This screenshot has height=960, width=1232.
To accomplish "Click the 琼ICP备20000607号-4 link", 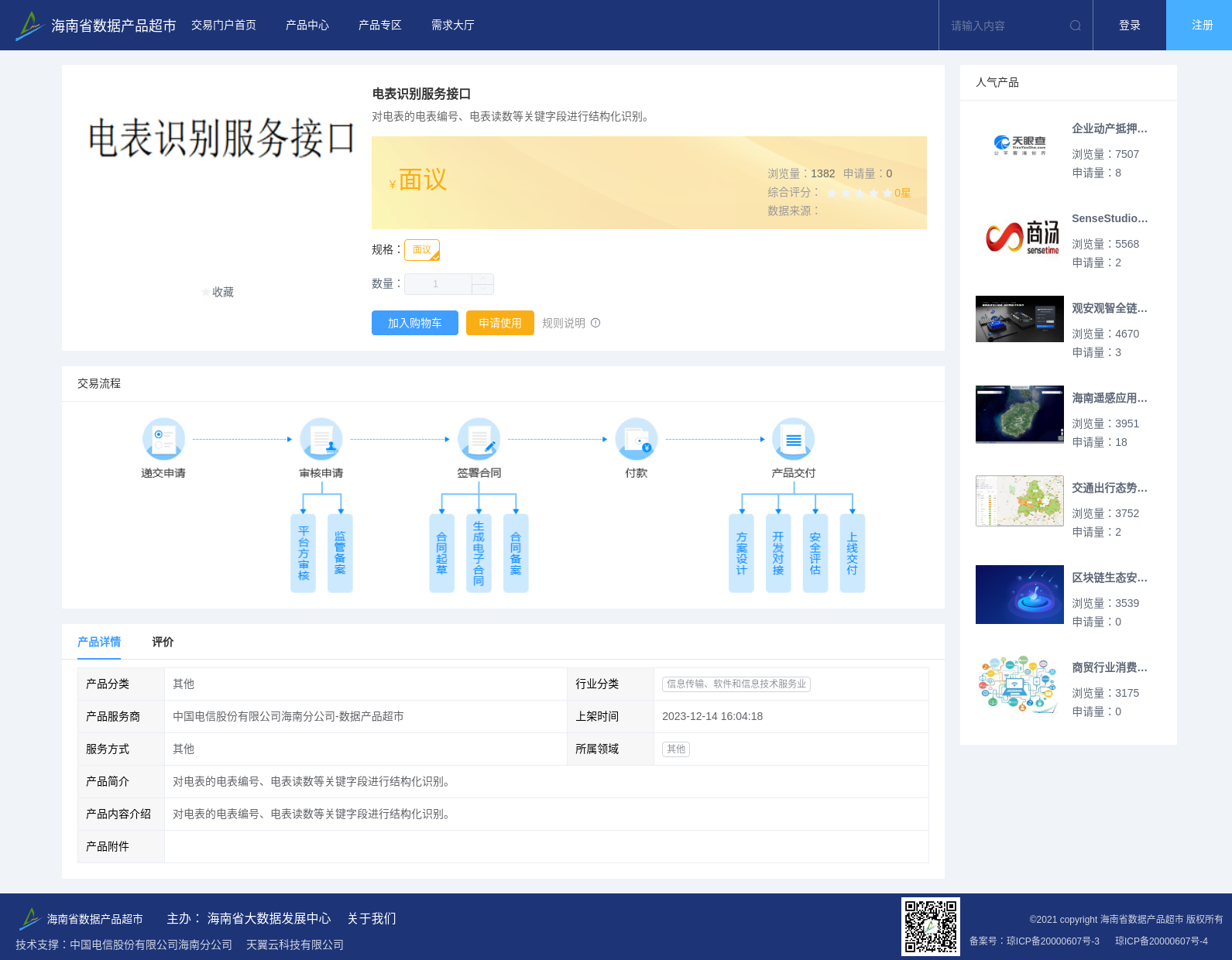I will [1162, 941].
